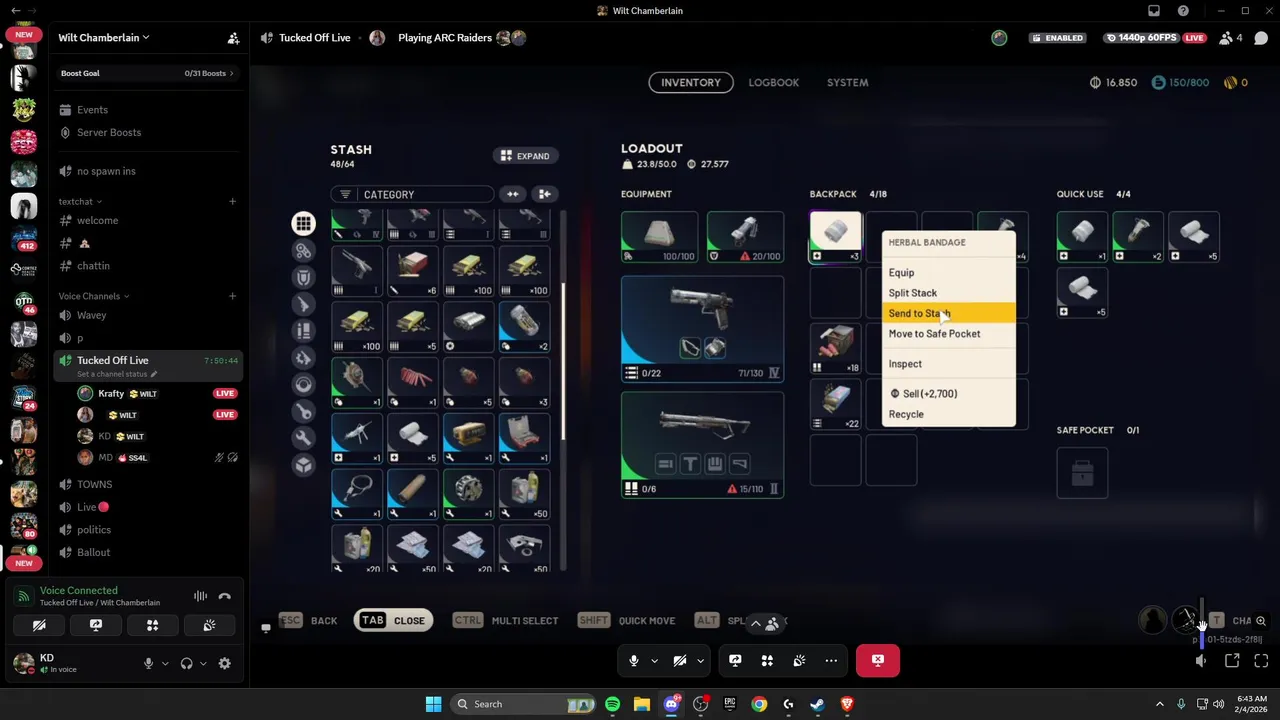Viewport: 1280px width, 720px height.
Task: Click the stash sort arrows icon
Action: coord(513,194)
